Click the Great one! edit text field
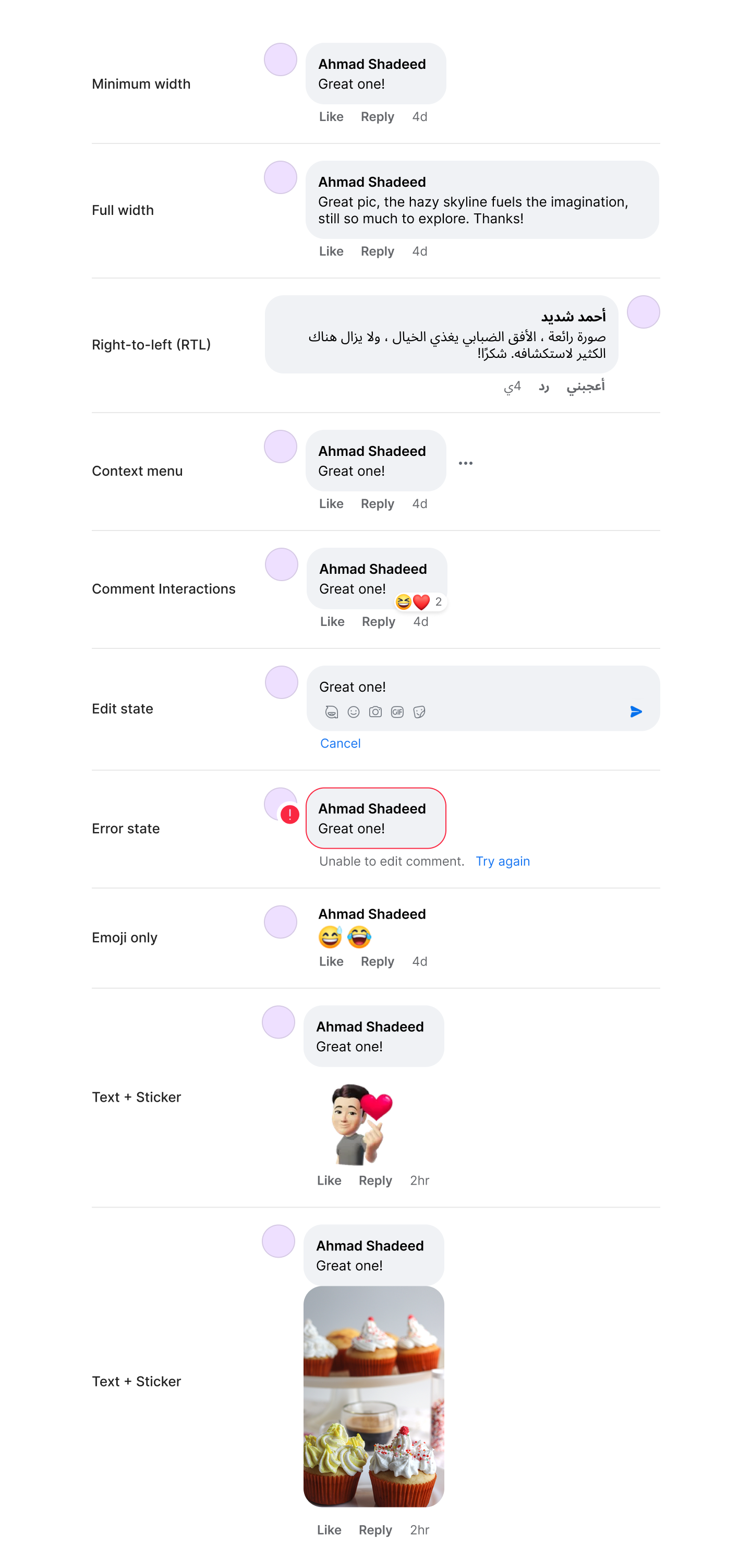 [x=463, y=687]
